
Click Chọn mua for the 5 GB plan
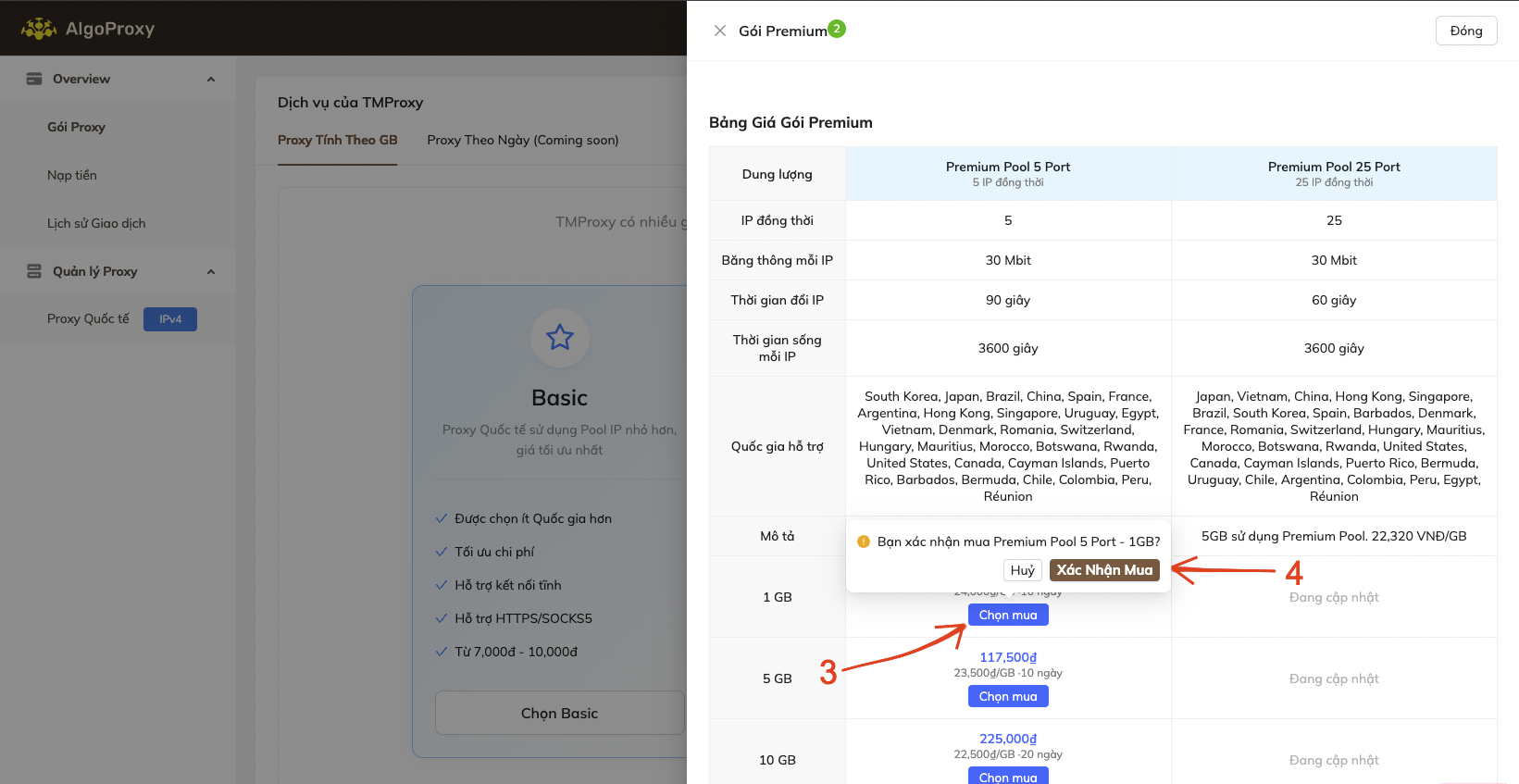(1008, 696)
